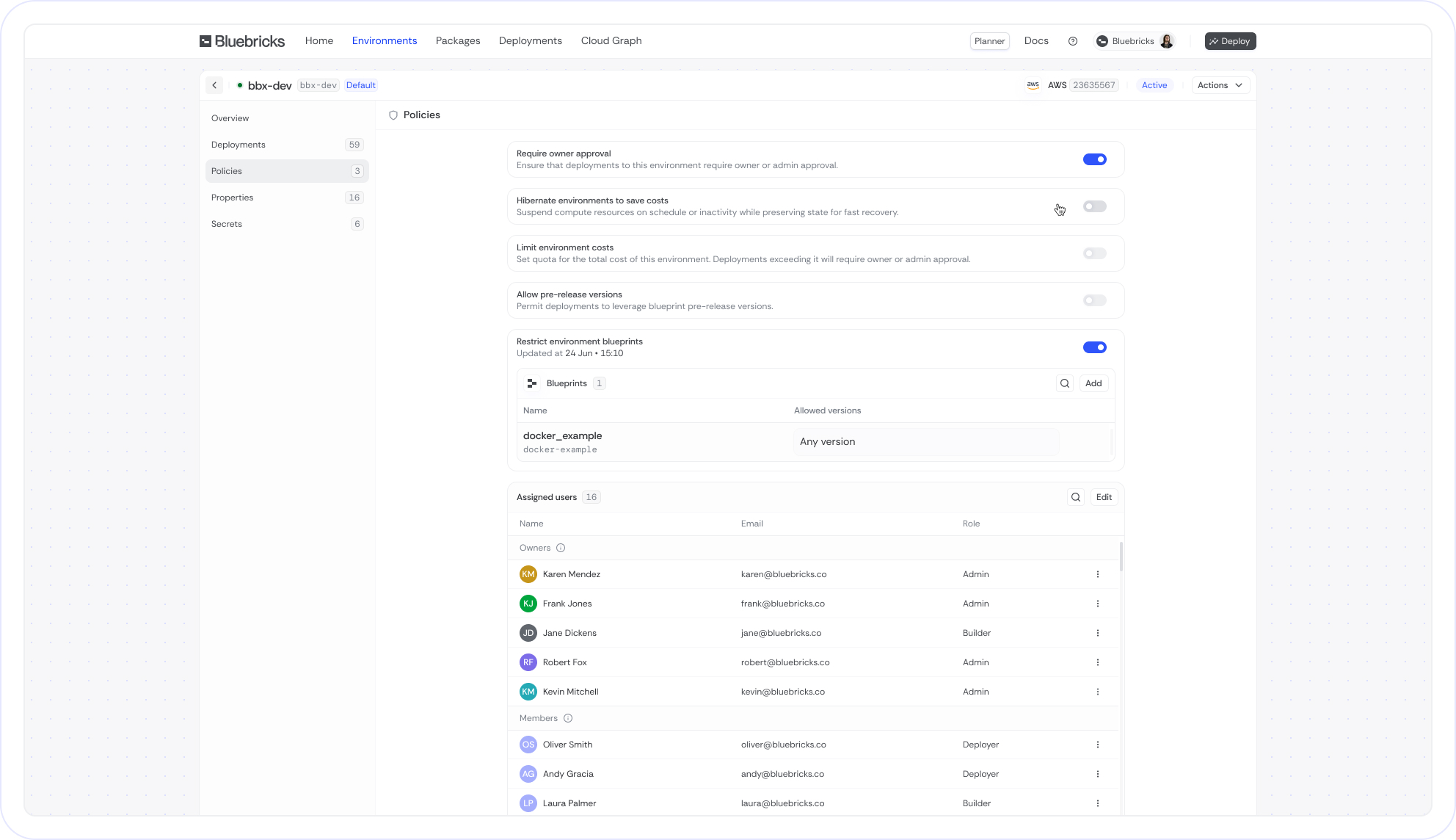Open the help question mark icon
This screenshot has width=1456, height=840.
point(1072,41)
